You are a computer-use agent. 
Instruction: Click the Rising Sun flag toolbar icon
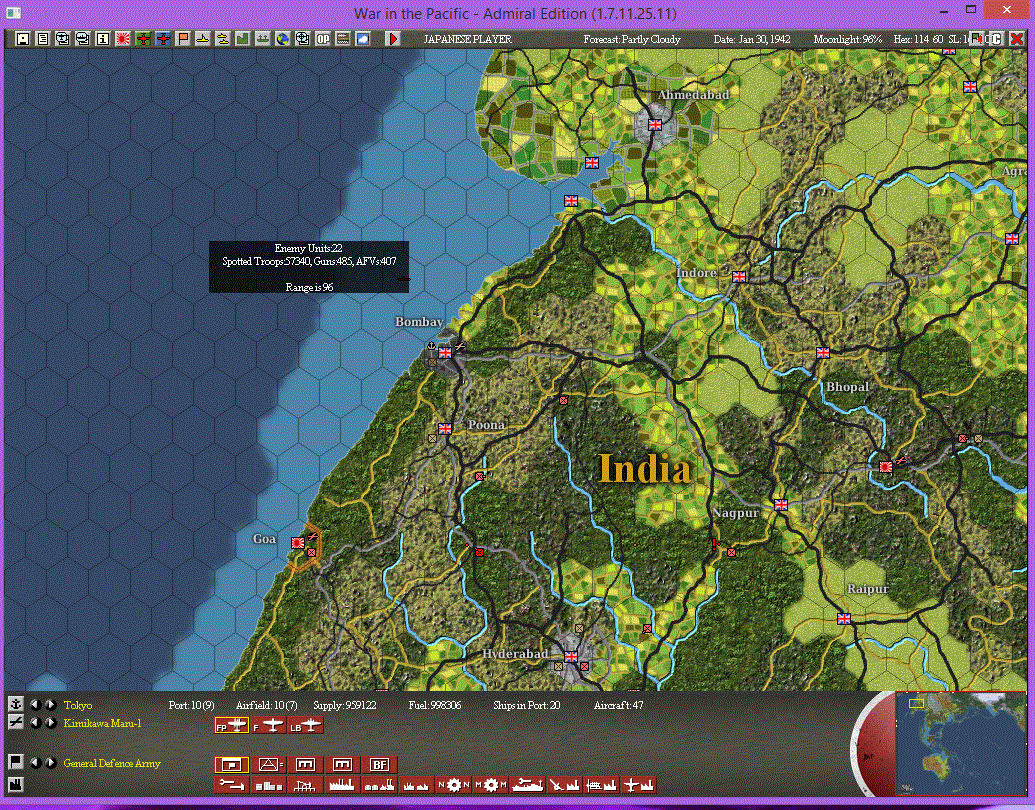tap(123, 39)
